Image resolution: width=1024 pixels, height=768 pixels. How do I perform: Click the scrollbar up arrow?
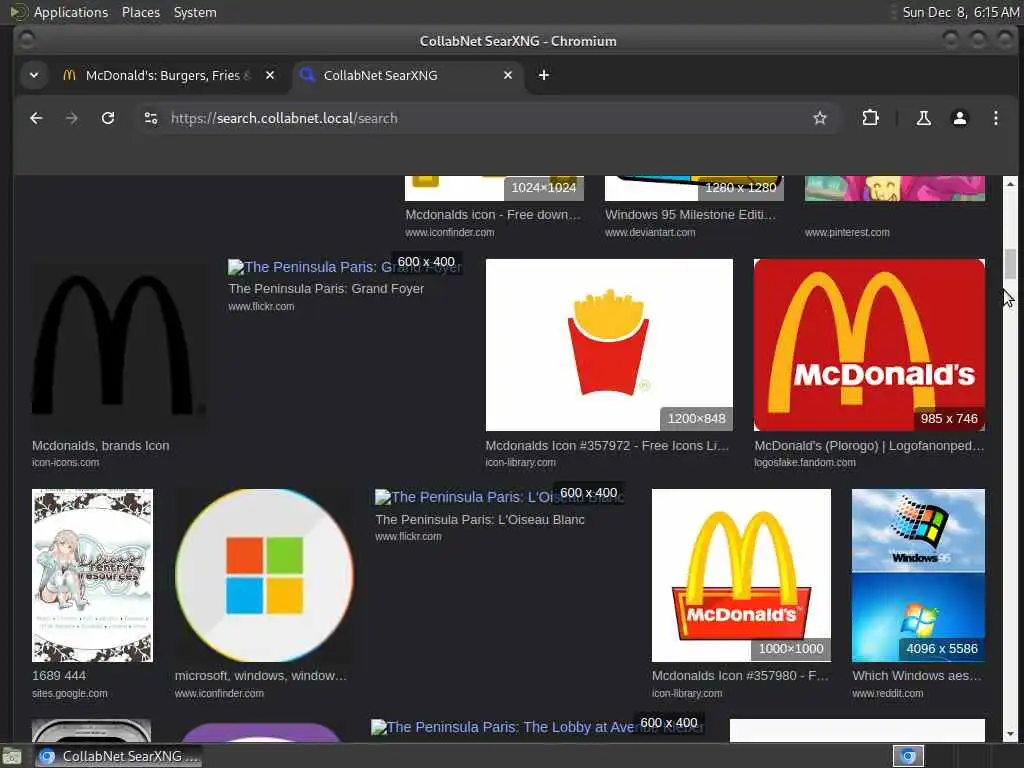tap(1010, 183)
